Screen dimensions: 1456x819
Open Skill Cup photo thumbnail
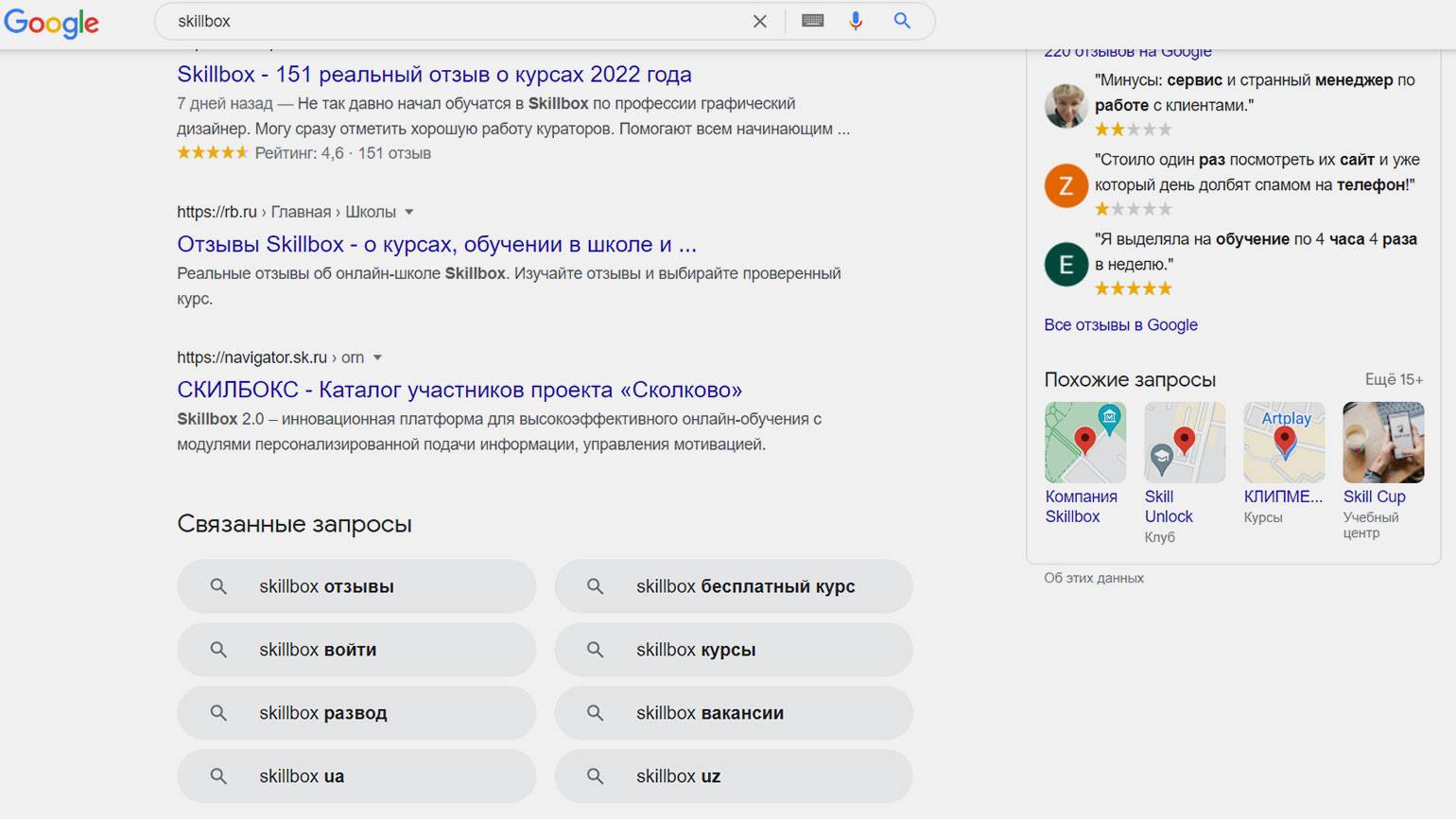(1382, 443)
